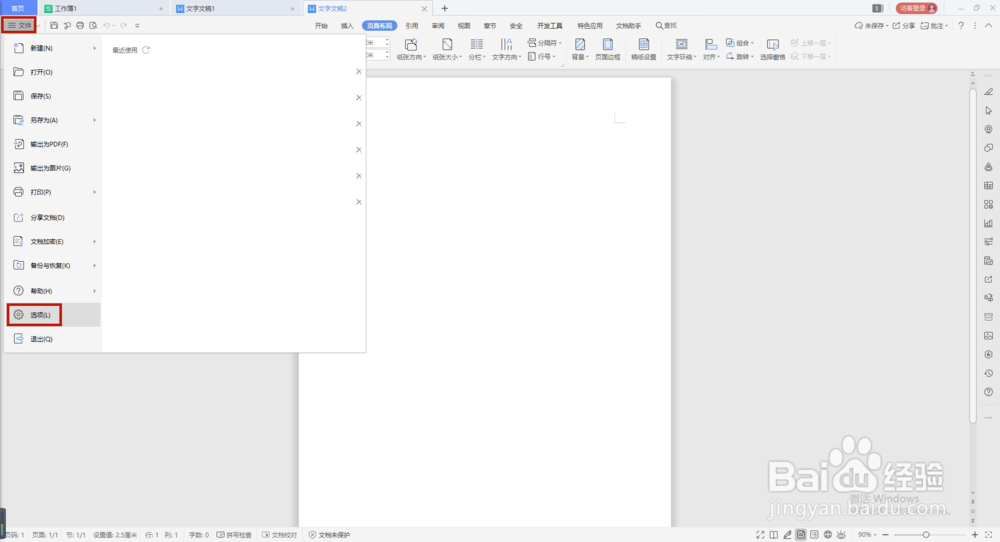
Task: Click the eye protection mode icon in status bar
Action: point(841,534)
